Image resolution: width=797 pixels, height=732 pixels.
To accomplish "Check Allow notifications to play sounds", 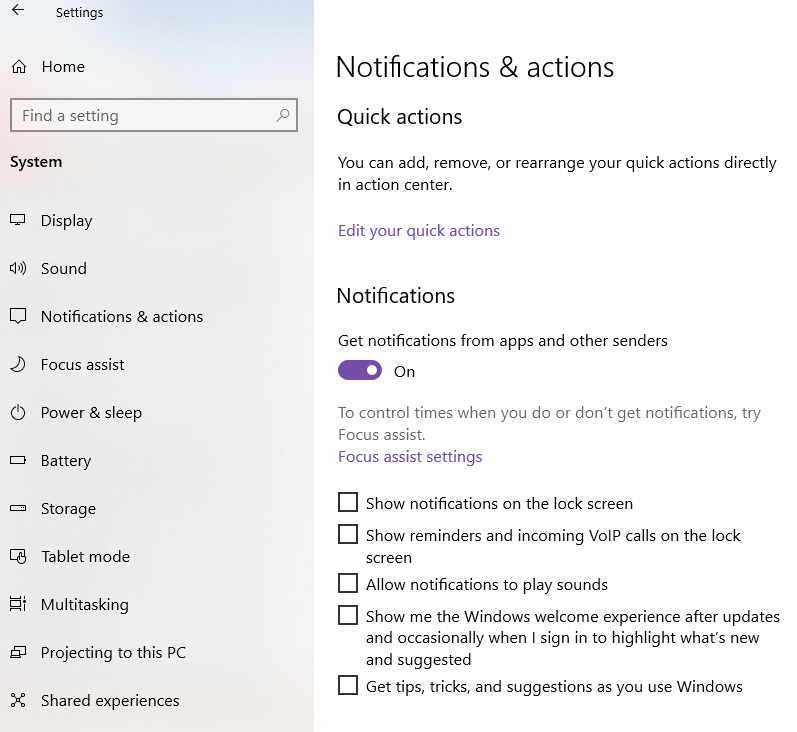I will point(348,583).
